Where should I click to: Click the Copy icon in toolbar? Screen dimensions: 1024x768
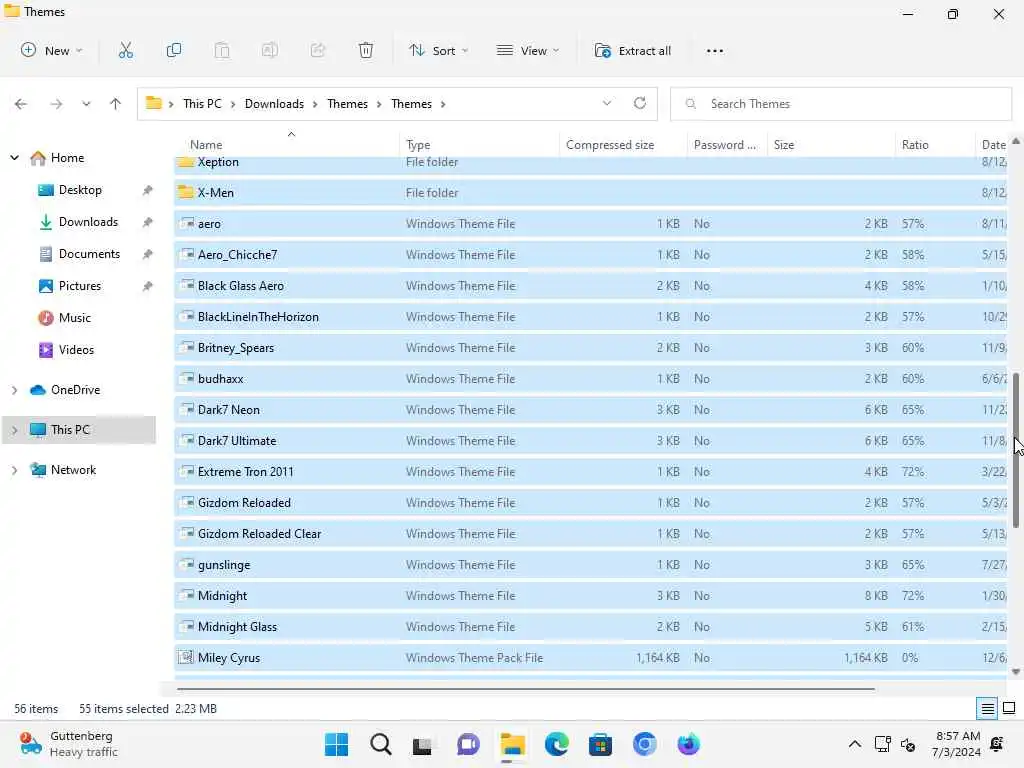point(174,50)
